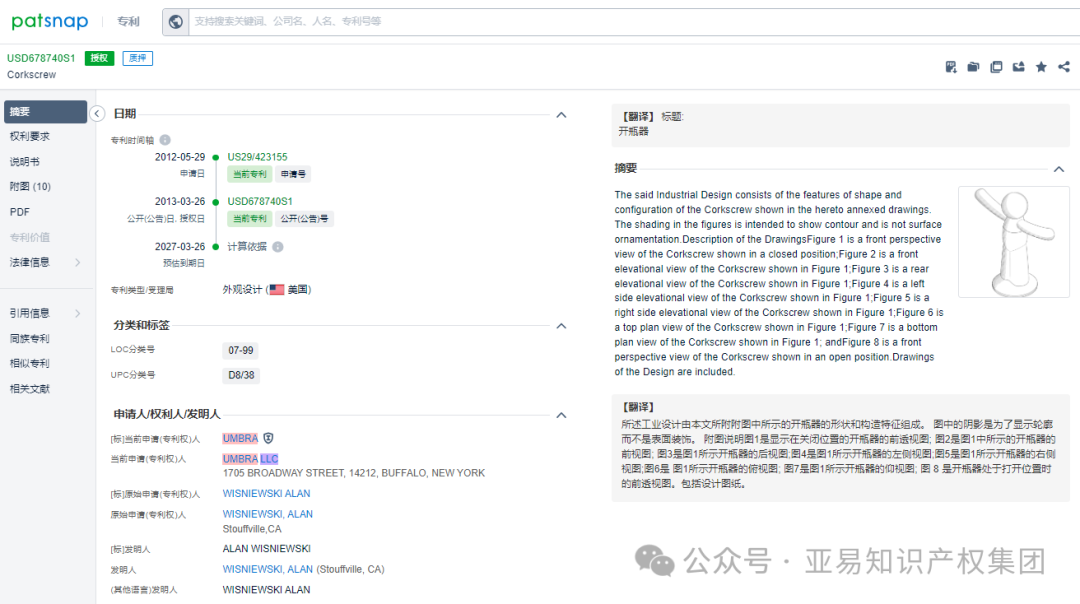1080x604 pixels.
Task: Click the 公开(公告)号 tag
Action: point(304,219)
